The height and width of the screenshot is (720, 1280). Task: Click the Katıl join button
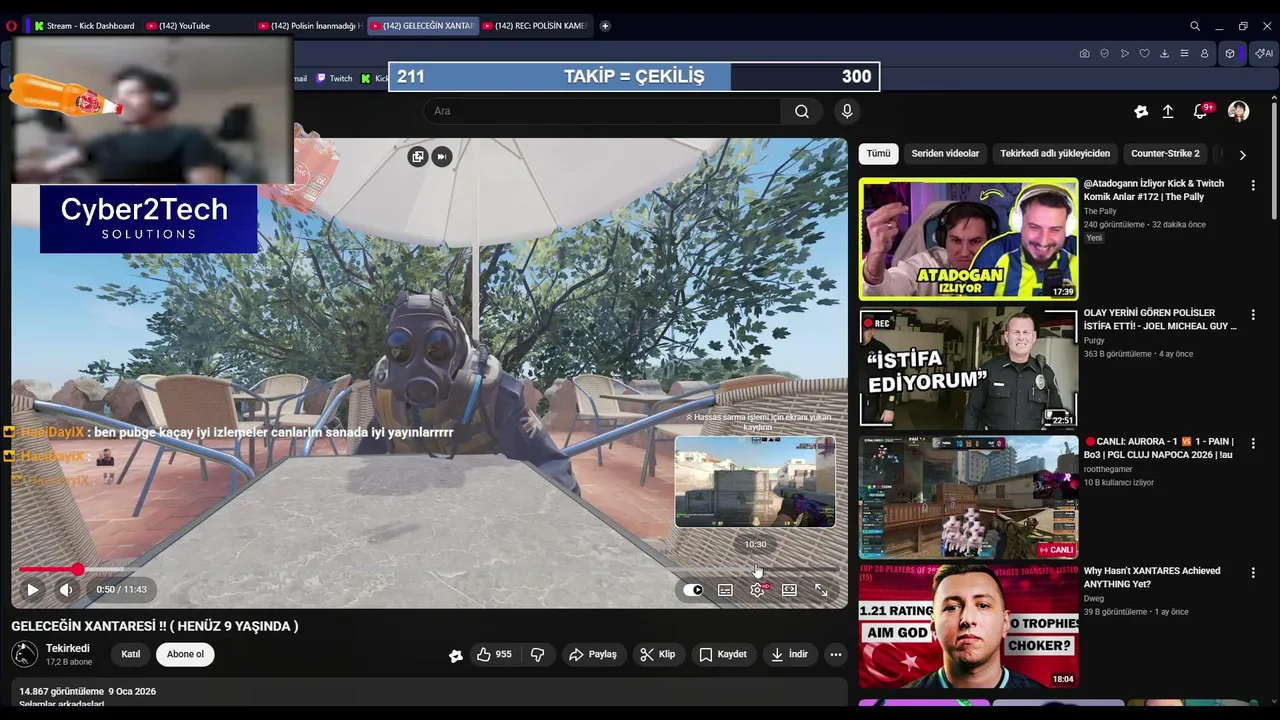pyautogui.click(x=131, y=654)
